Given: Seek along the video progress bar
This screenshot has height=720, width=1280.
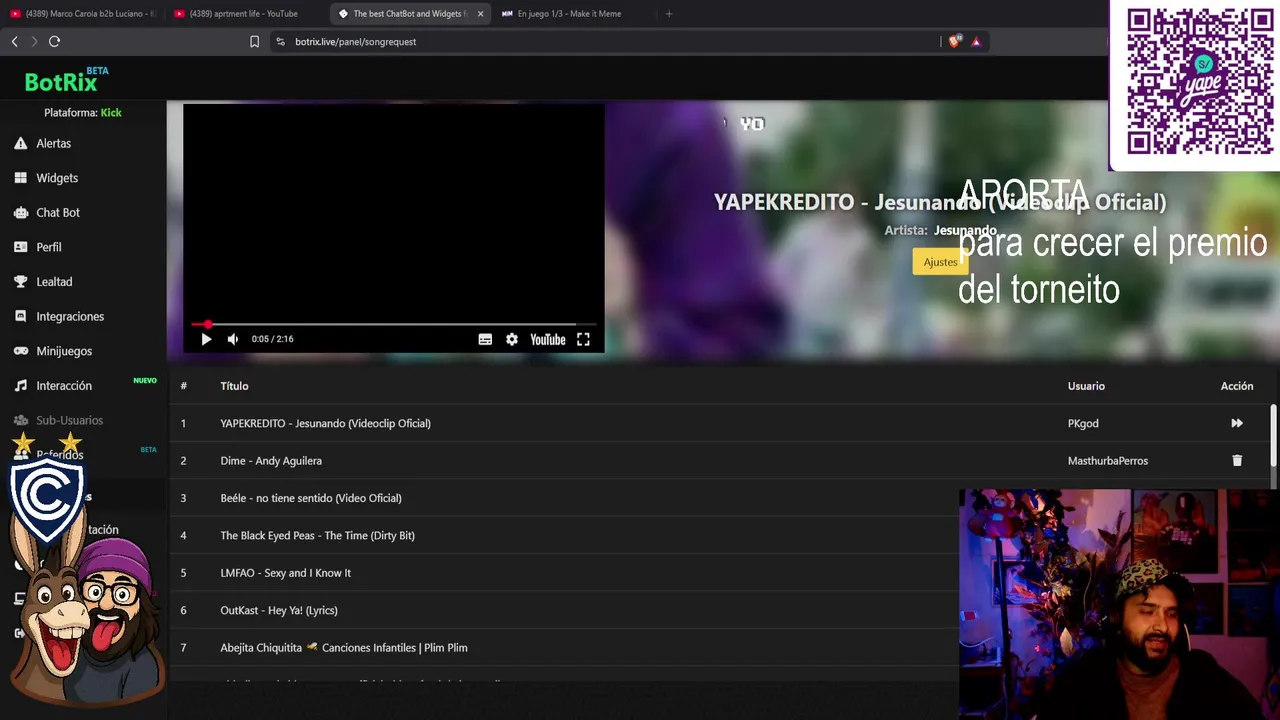Looking at the screenshot, I should tap(393, 324).
